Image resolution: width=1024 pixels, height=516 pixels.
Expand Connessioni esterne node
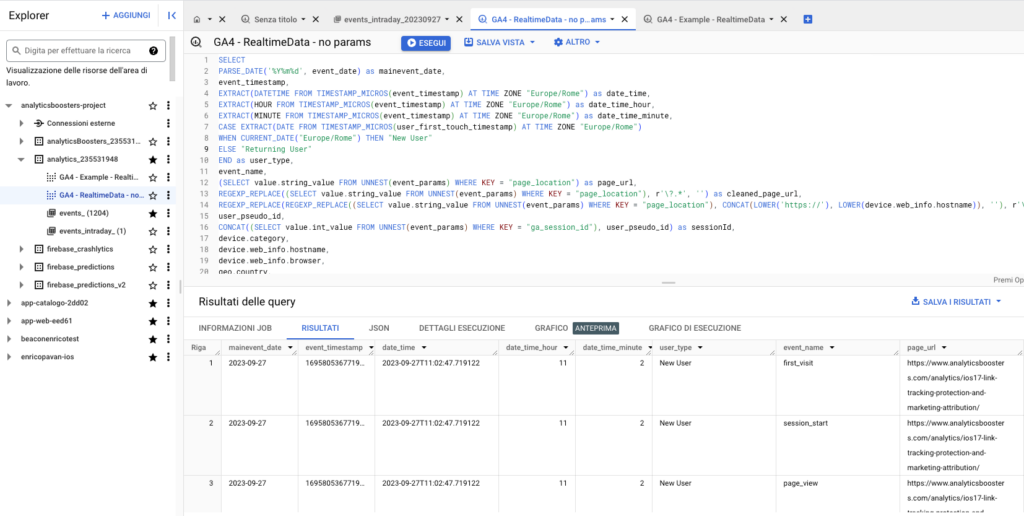(x=22, y=123)
